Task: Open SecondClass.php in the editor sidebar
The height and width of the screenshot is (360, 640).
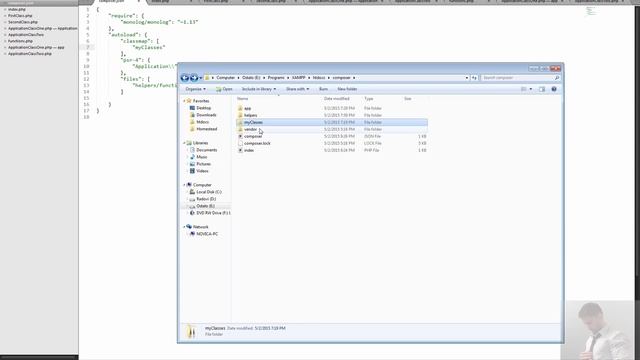Action: pyautogui.click(x=23, y=22)
